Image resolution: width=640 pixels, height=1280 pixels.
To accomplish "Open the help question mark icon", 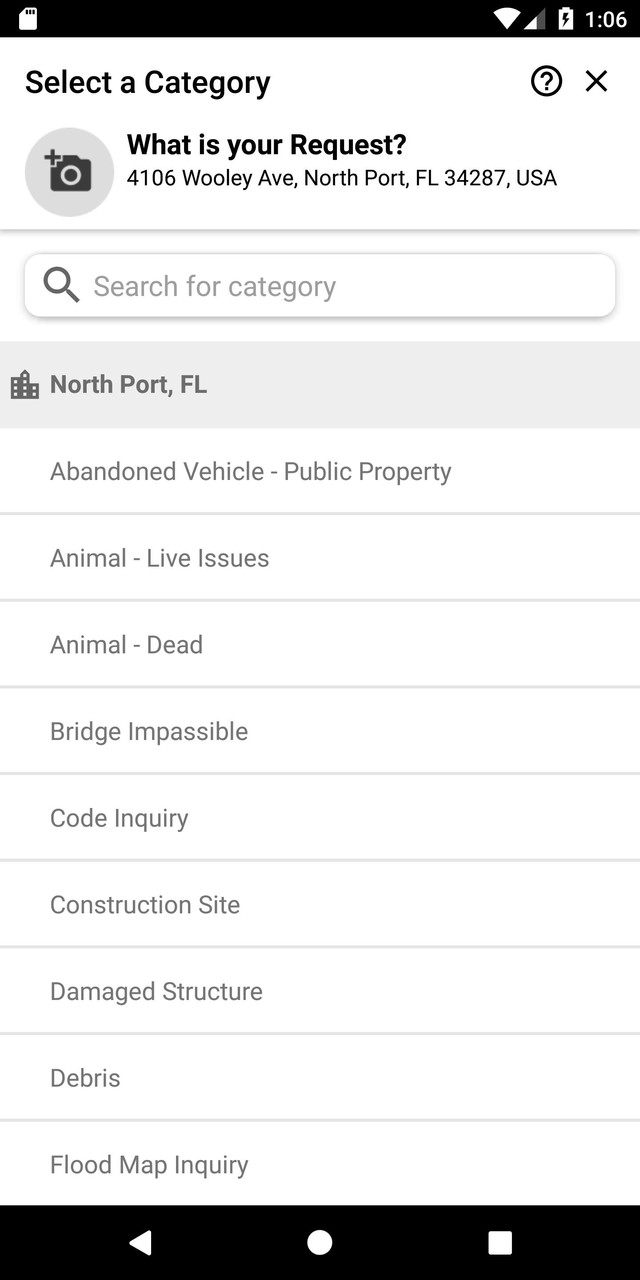I will click(546, 82).
